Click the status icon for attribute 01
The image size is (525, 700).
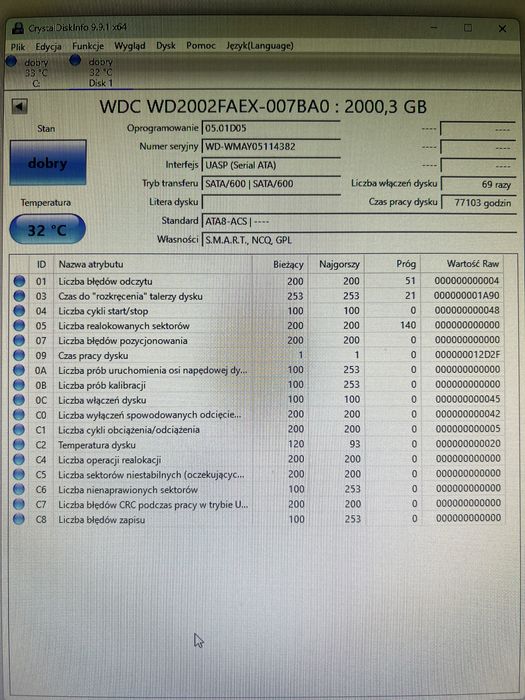coord(19,281)
